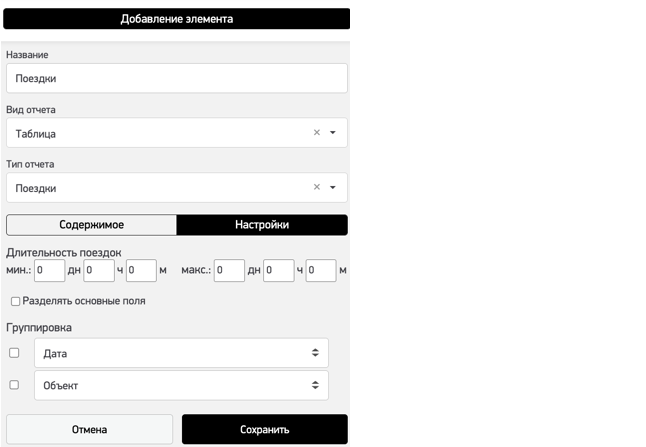The image size is (646, 447).
Task: Click the Поездки value in Тип отчета
Action: point(36,188)
